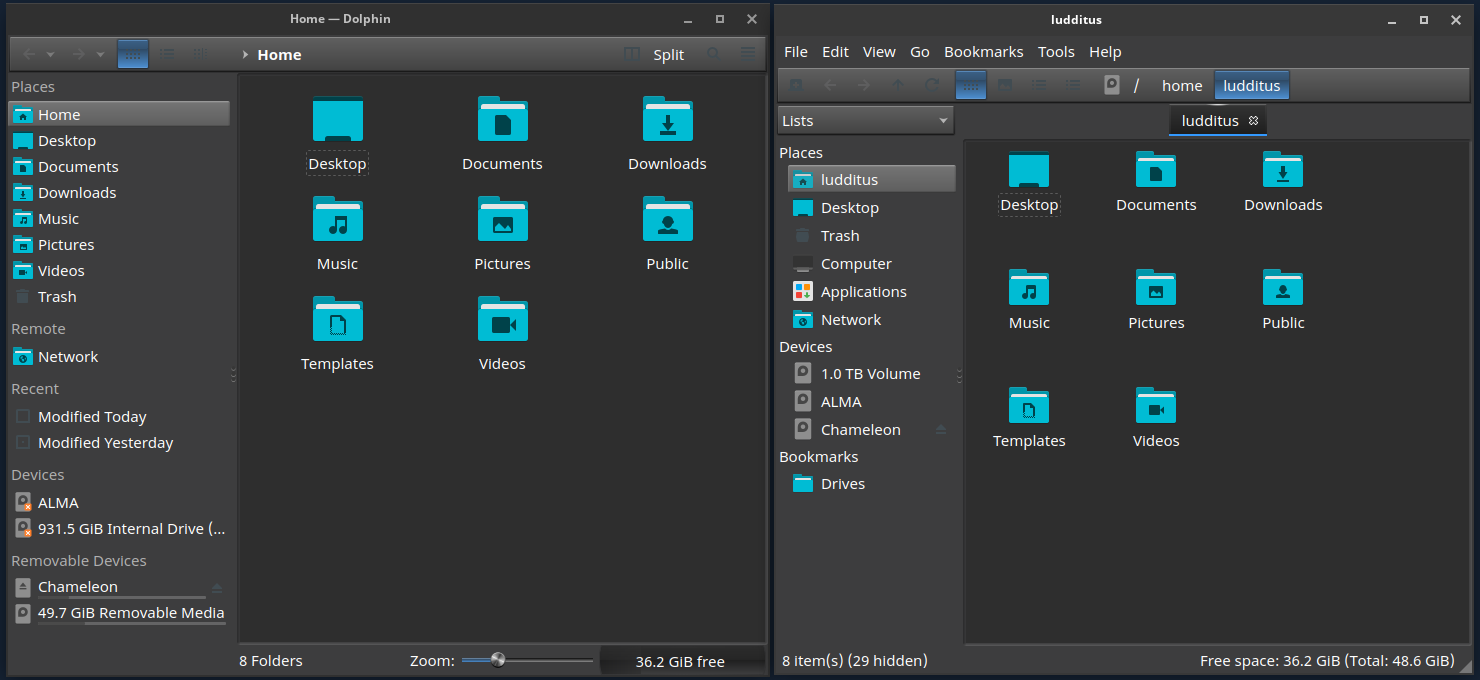Switch Dolphin to details view mode
The image size is (1480, 680).
coord(200,54)
